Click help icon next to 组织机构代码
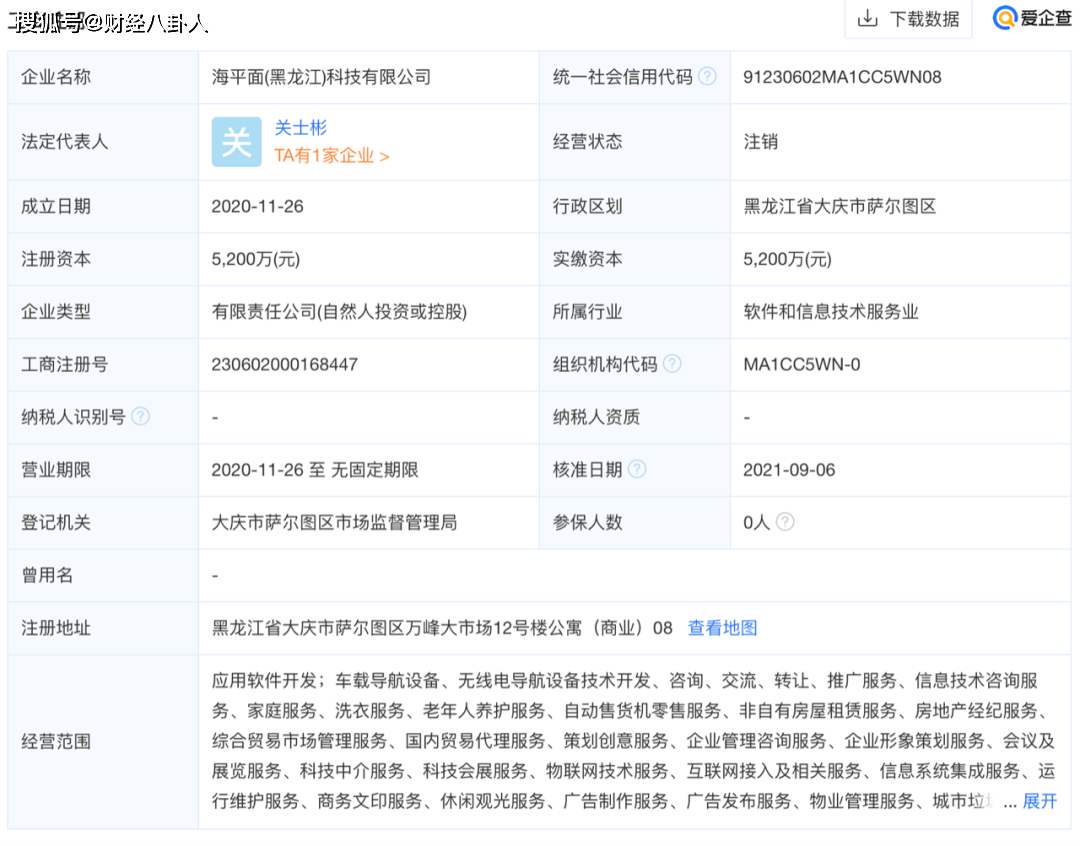The width and height of the screenshot is (1080, 846). [672, 364]
